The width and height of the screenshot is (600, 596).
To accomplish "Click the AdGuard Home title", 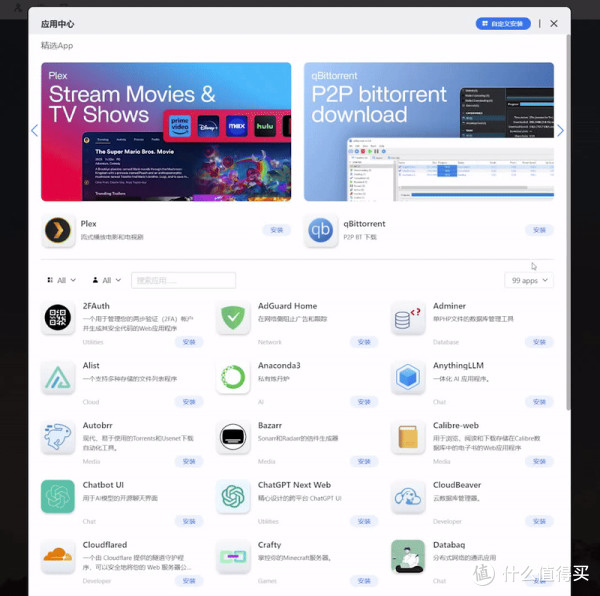I will click(x=287, y=306).
